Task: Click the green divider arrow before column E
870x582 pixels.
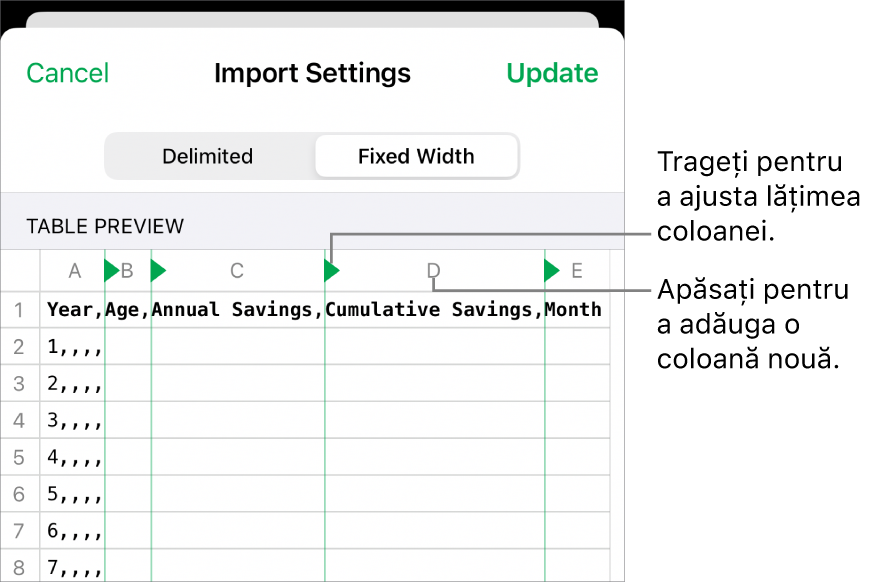Action: (552, 270)
